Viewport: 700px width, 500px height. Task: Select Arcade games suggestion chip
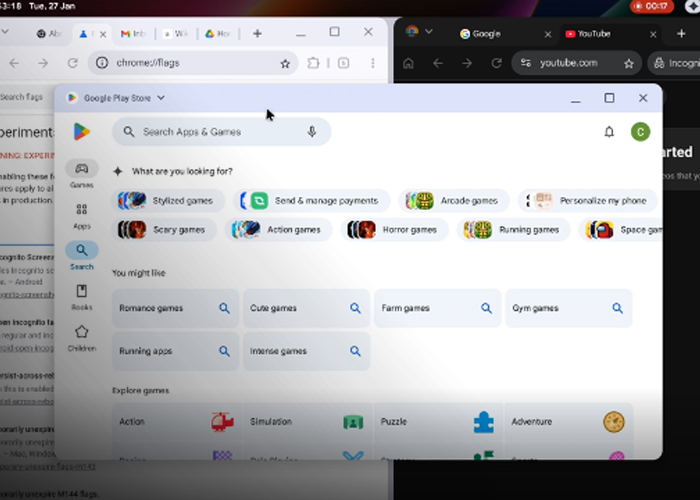pyautogui.click(x=454, y=201)
